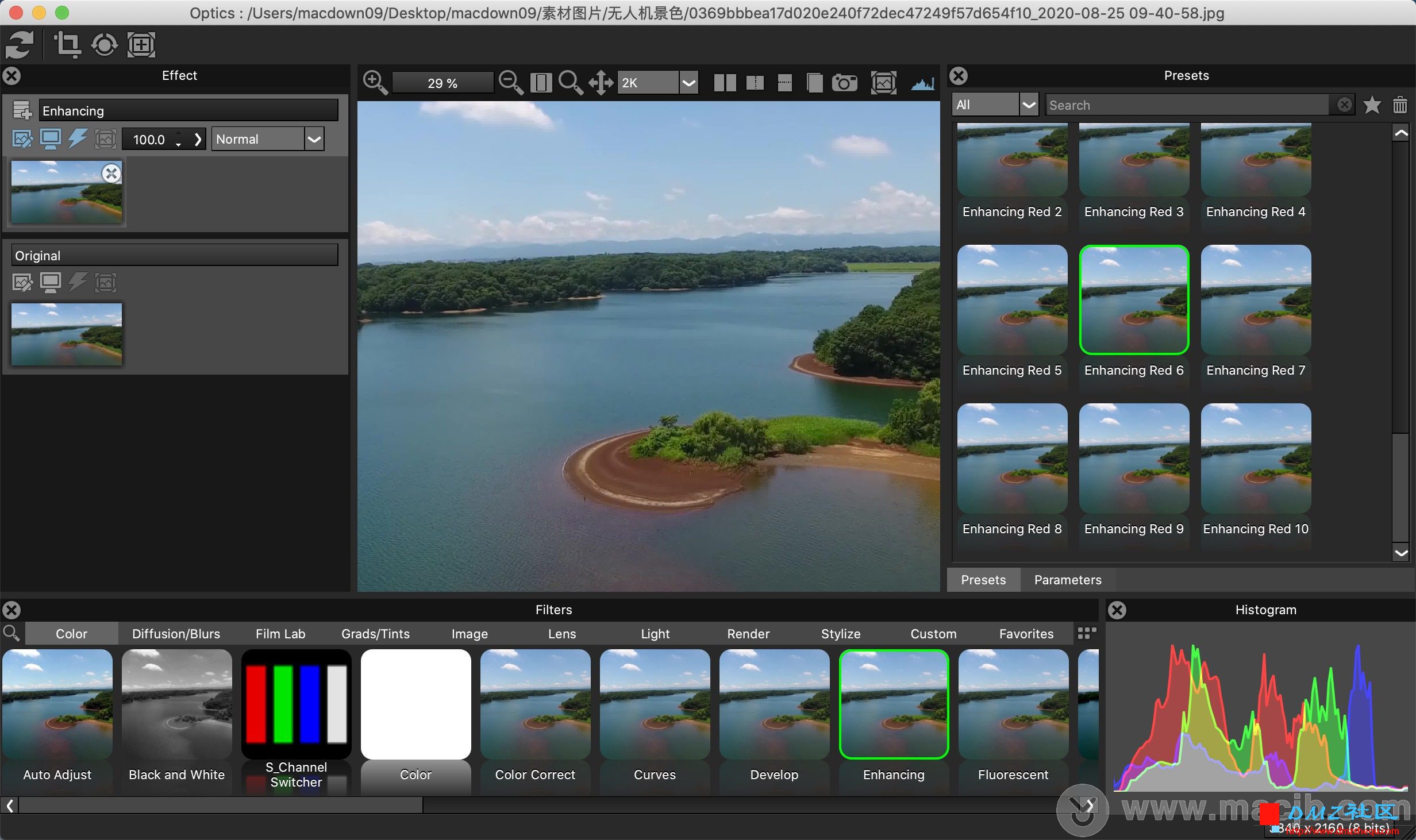Close the Effect panel
Viewport: 1416px width, 840px height.
(x=11, y=76)
